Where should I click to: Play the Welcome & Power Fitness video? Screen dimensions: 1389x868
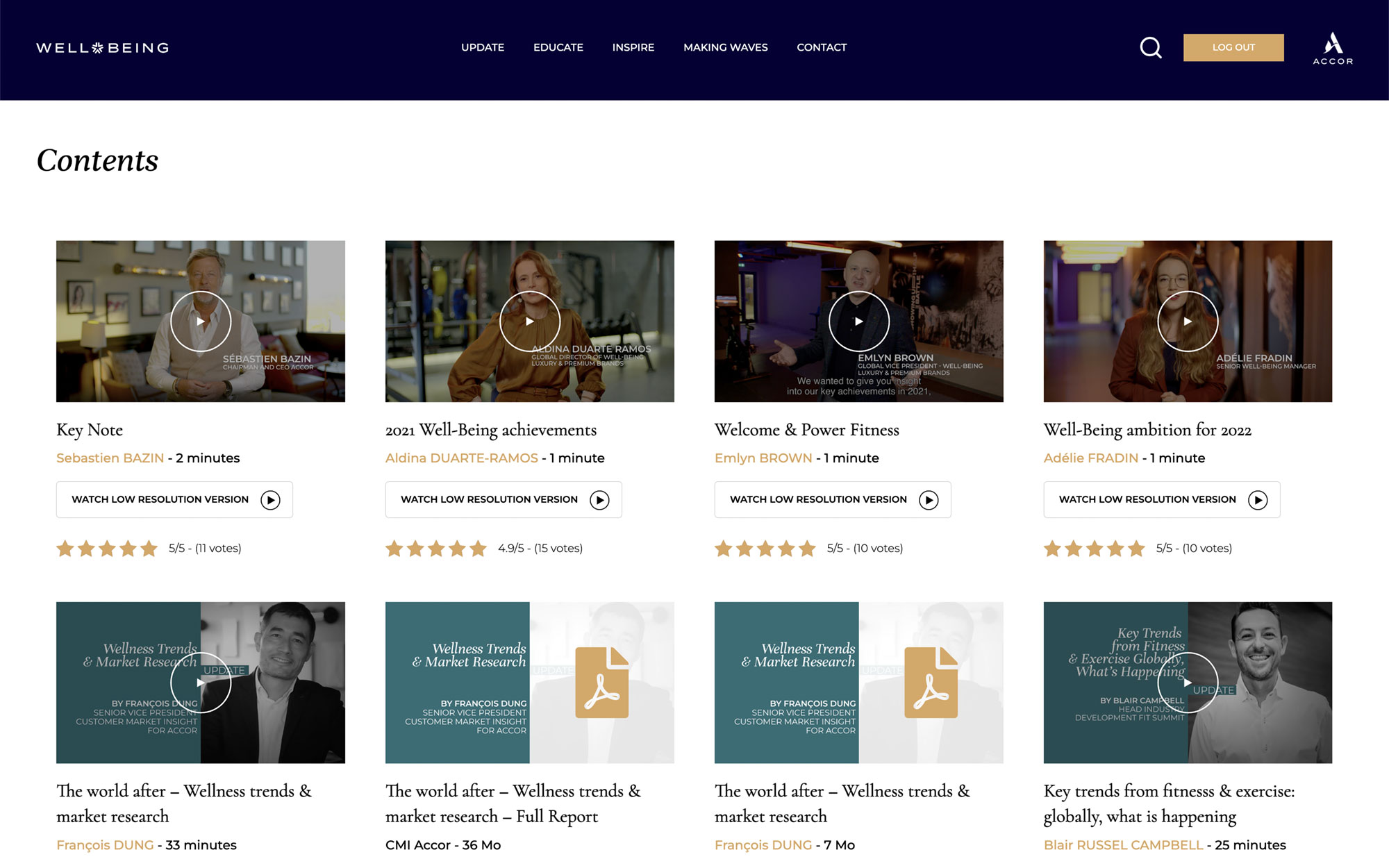(x=859, y=322)
